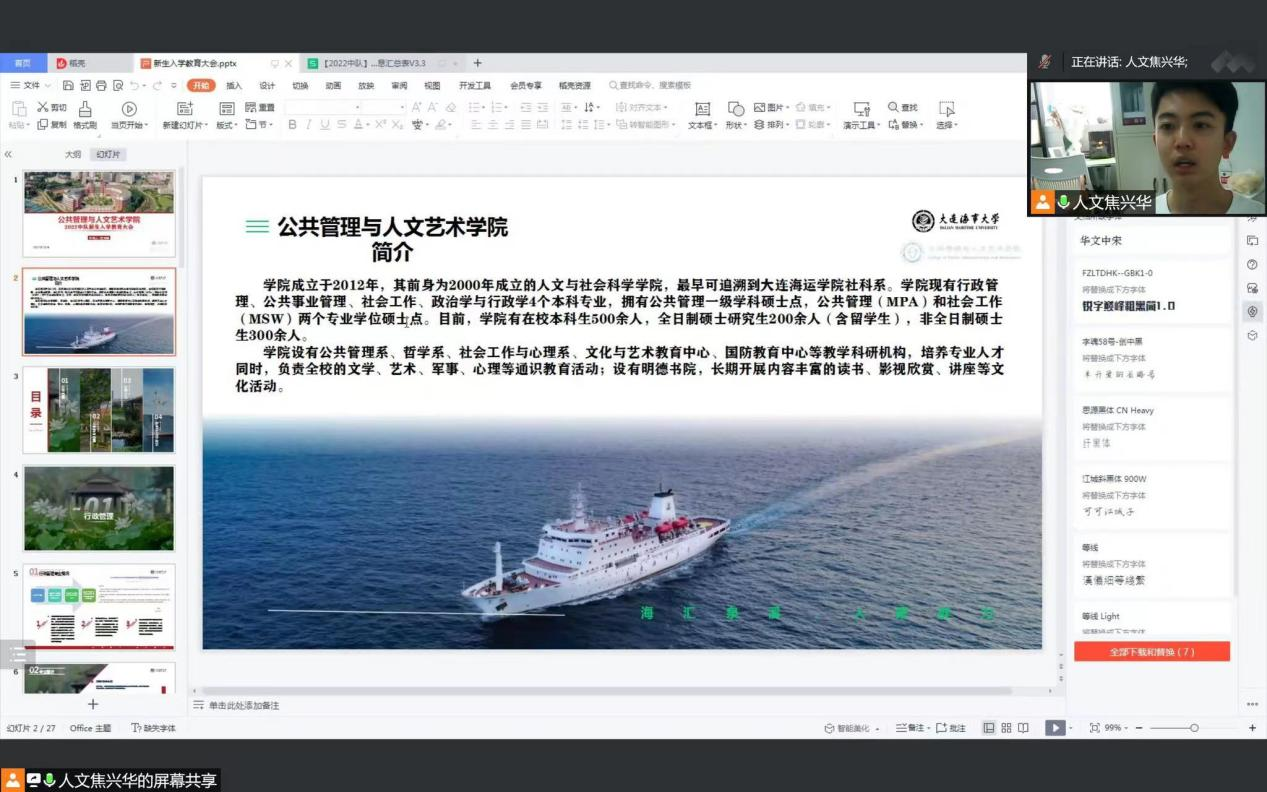Select slide 3 目录 thumbnail

coord(99,410)
